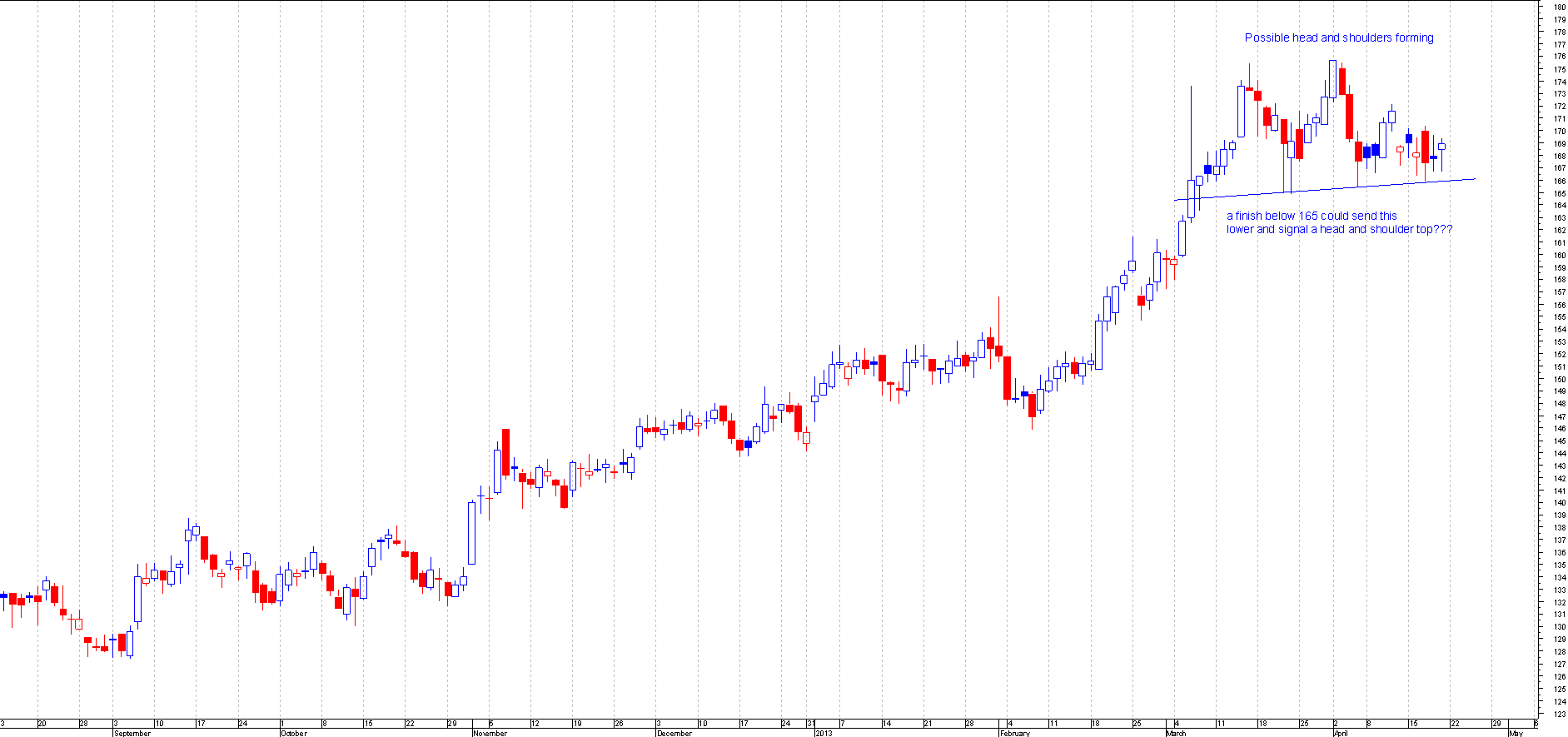The image size is (1568, 737).
Task: Click the 2013 year label on time axis
Action: coord(823,733)
